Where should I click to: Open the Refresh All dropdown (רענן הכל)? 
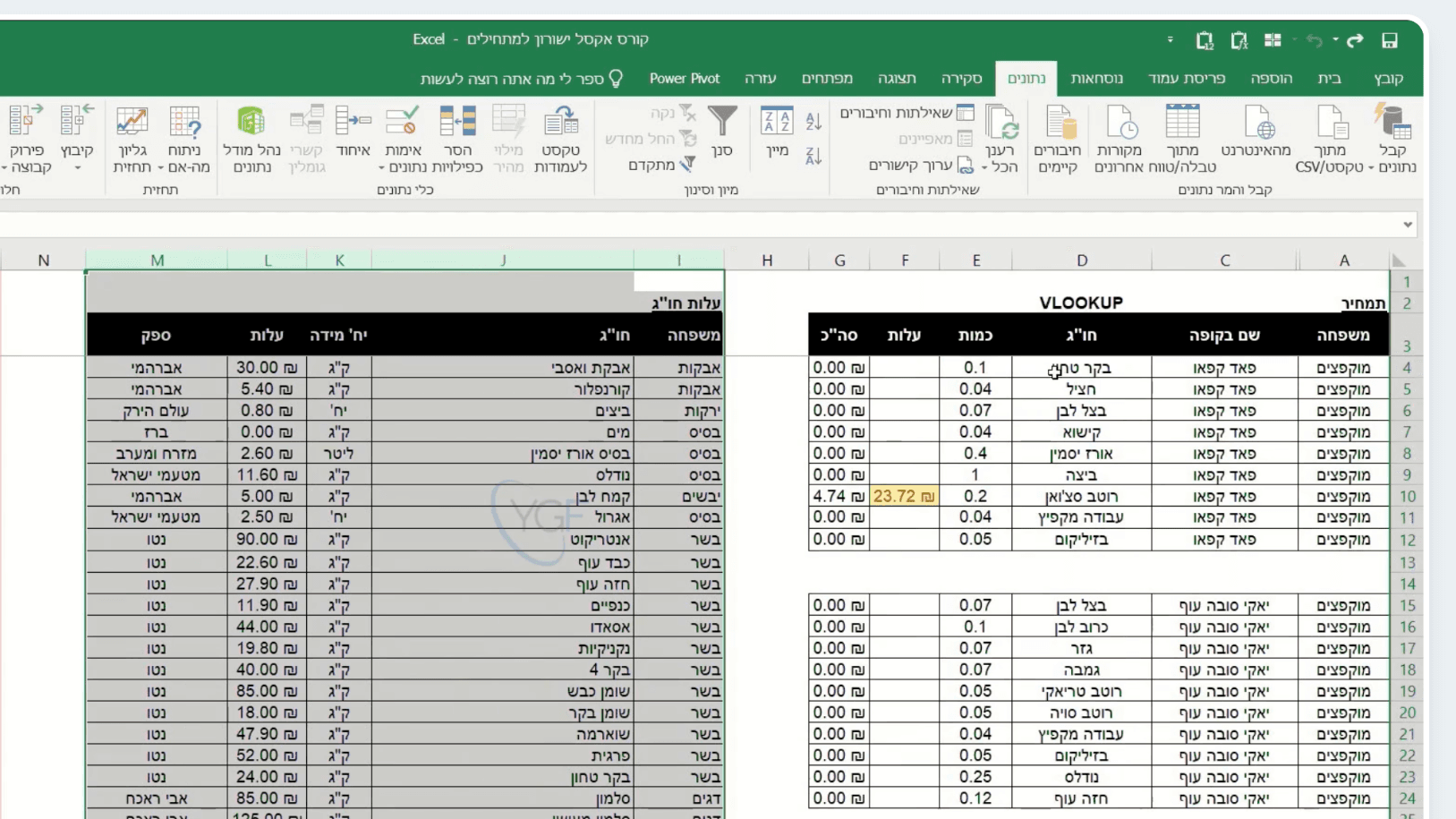point(1000,139)
